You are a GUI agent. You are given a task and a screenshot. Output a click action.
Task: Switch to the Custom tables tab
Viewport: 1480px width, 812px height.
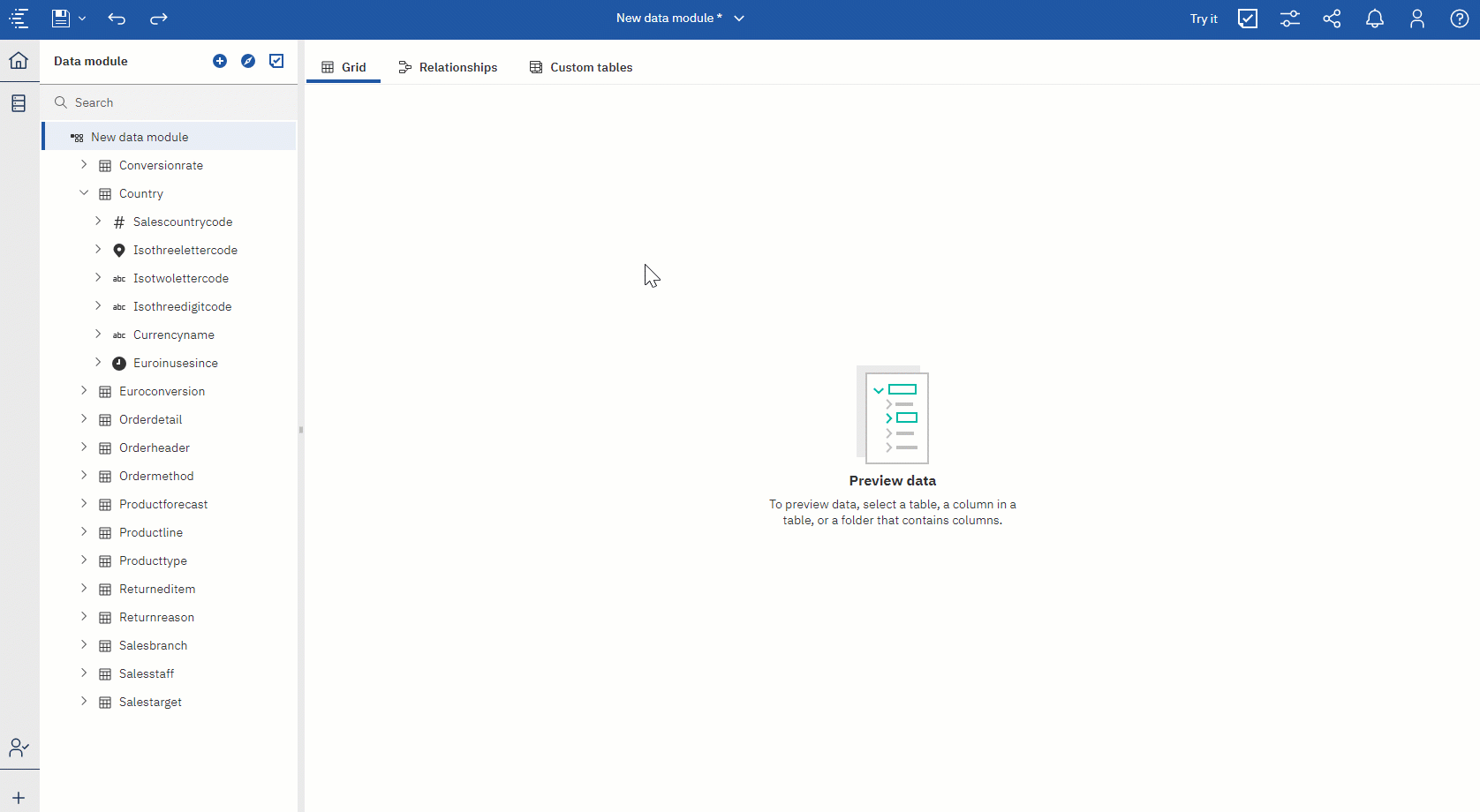point(581,67)
